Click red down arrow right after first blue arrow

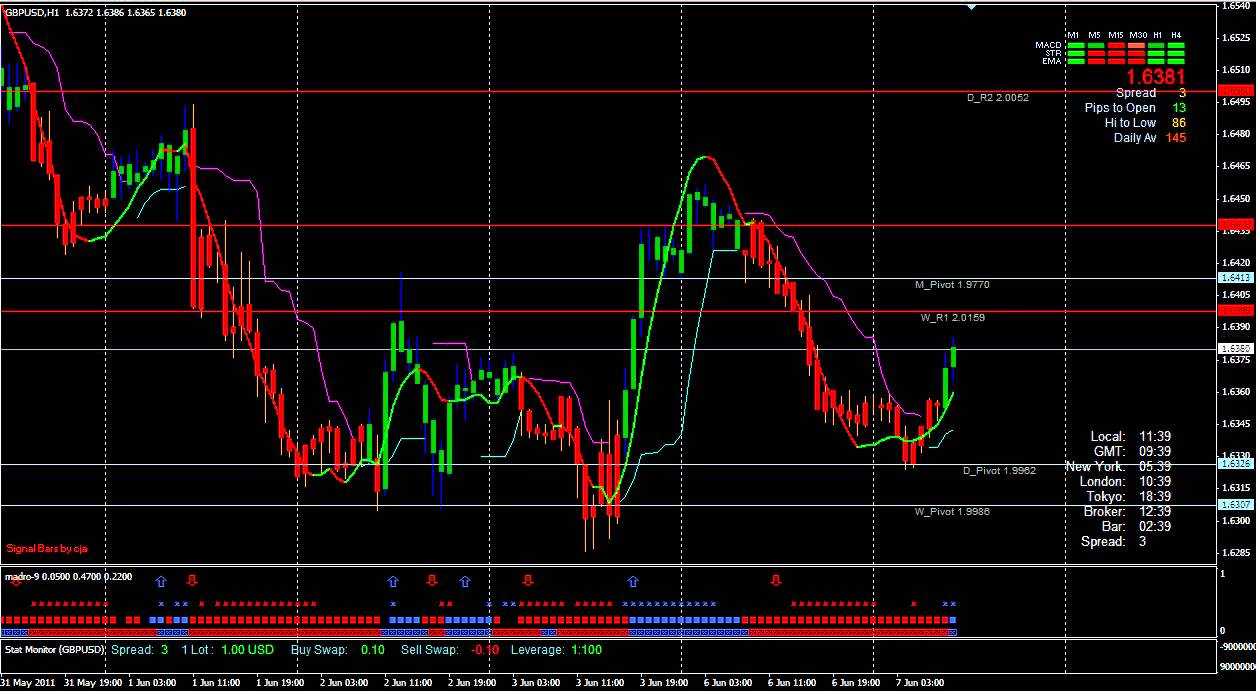coord(193,580)
